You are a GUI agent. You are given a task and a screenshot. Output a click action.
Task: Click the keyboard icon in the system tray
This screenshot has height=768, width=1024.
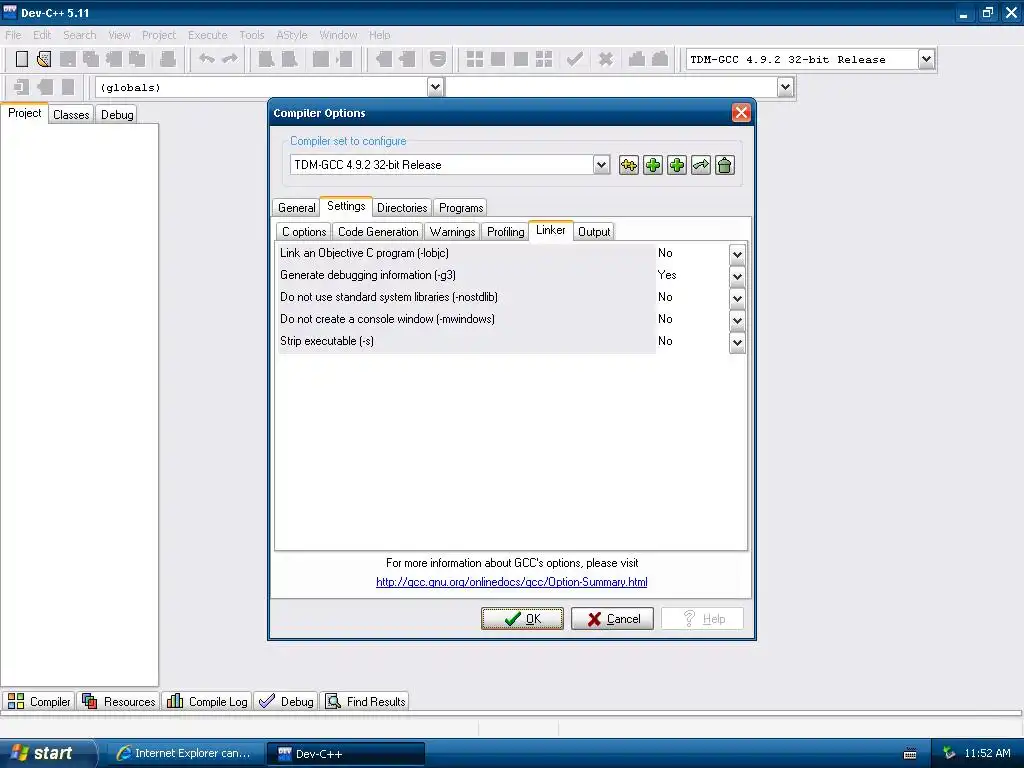pyautogui.click(x=910, y=754)
